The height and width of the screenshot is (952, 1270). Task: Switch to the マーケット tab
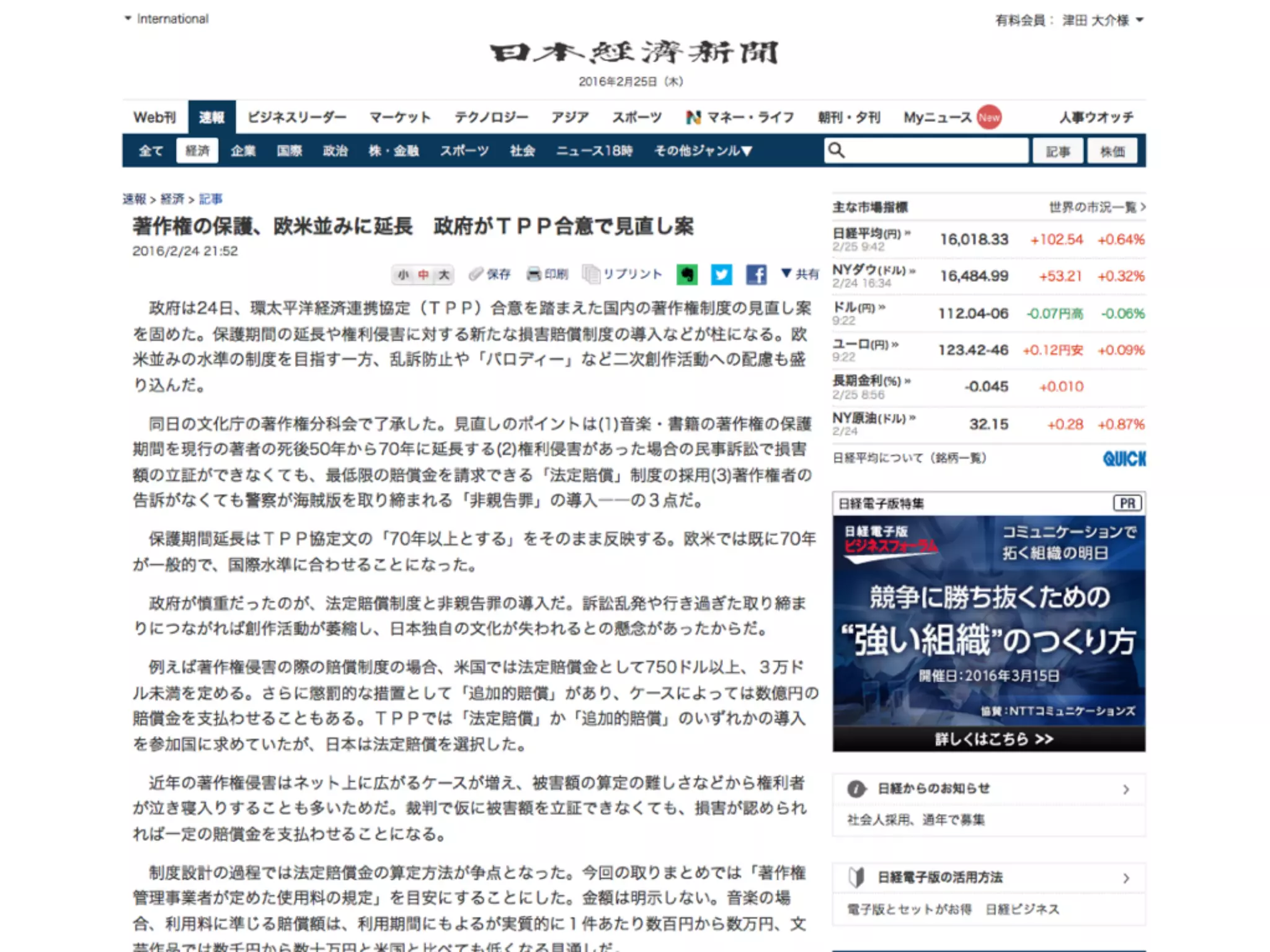[x=400, y=117]
